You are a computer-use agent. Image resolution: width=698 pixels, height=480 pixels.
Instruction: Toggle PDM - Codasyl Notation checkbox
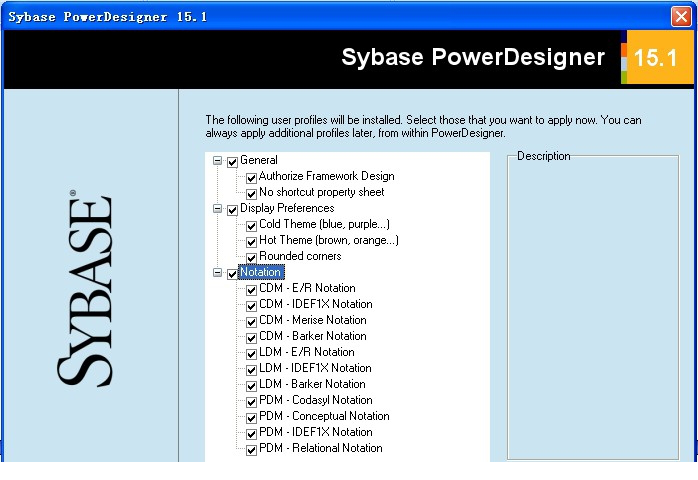[x=252, y=402]
